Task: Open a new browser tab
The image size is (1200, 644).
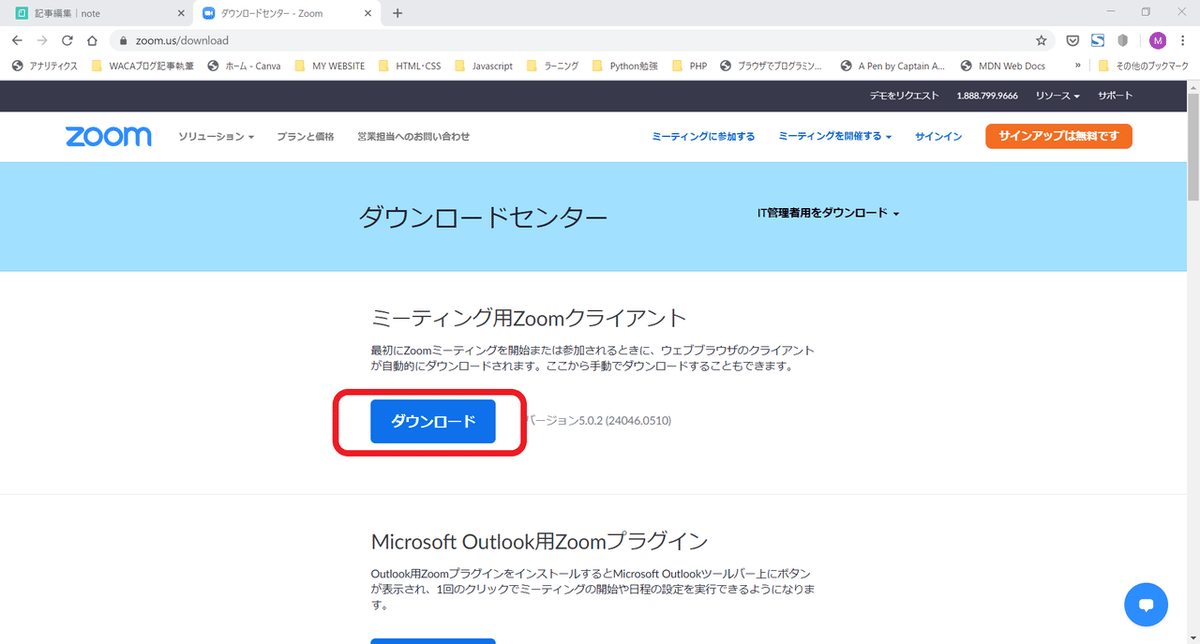Action: click(x=398, y=14)
